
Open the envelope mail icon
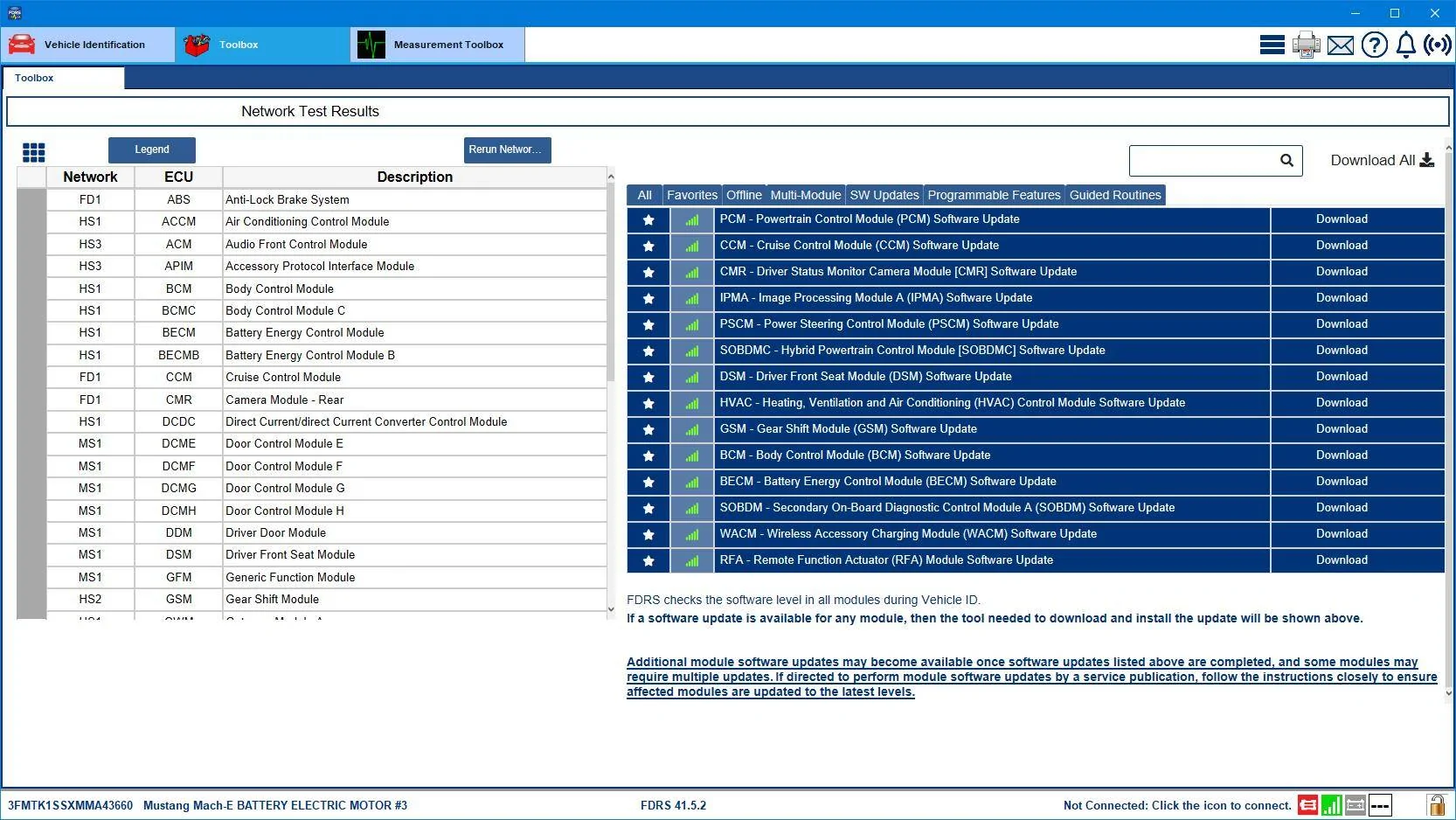[1340, 45]
